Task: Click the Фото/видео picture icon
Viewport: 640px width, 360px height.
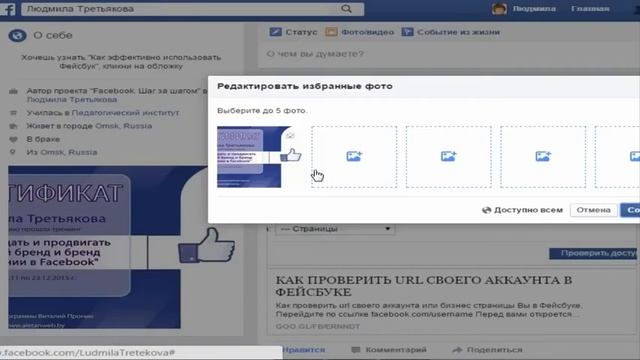Action: click(x=331, y=32)
